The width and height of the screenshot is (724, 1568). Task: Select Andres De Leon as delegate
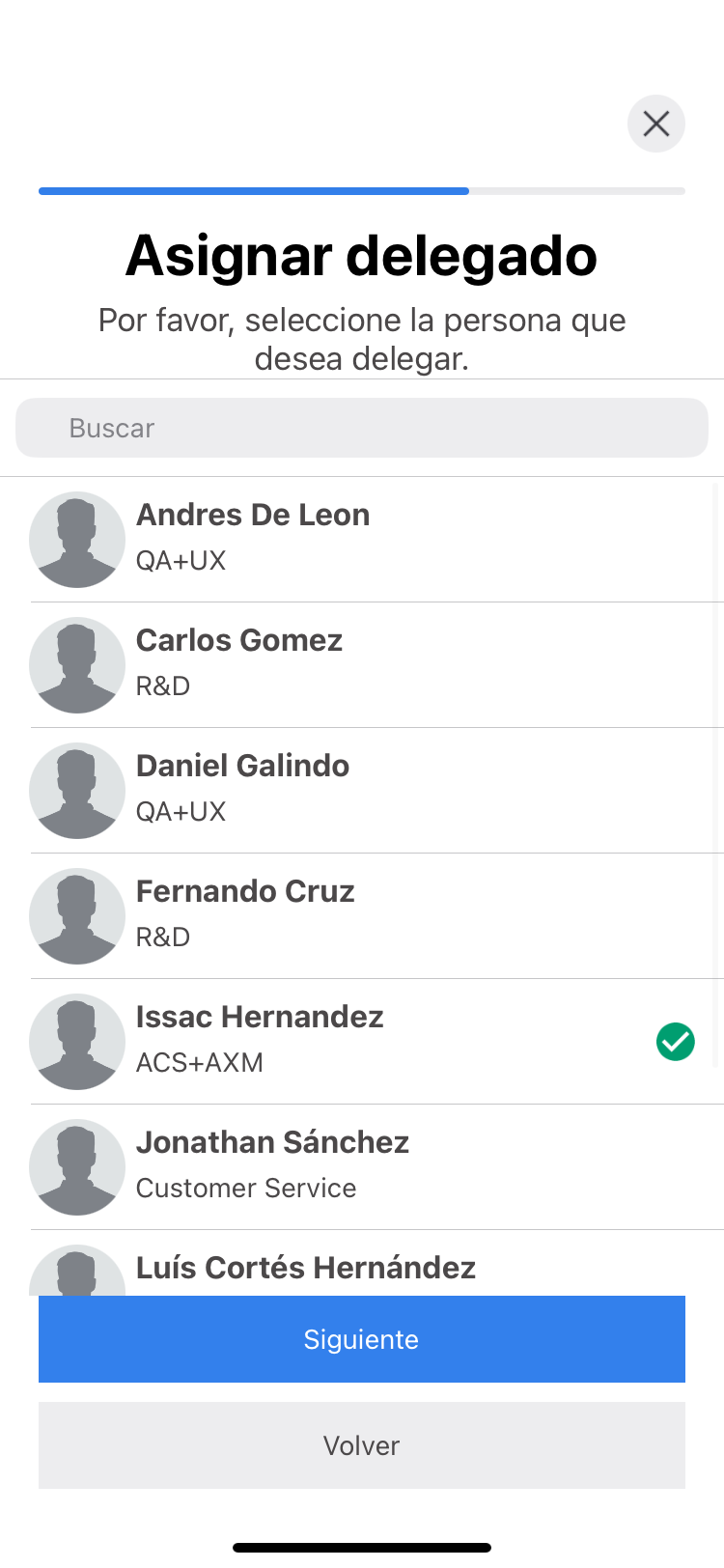click(253, 516)
